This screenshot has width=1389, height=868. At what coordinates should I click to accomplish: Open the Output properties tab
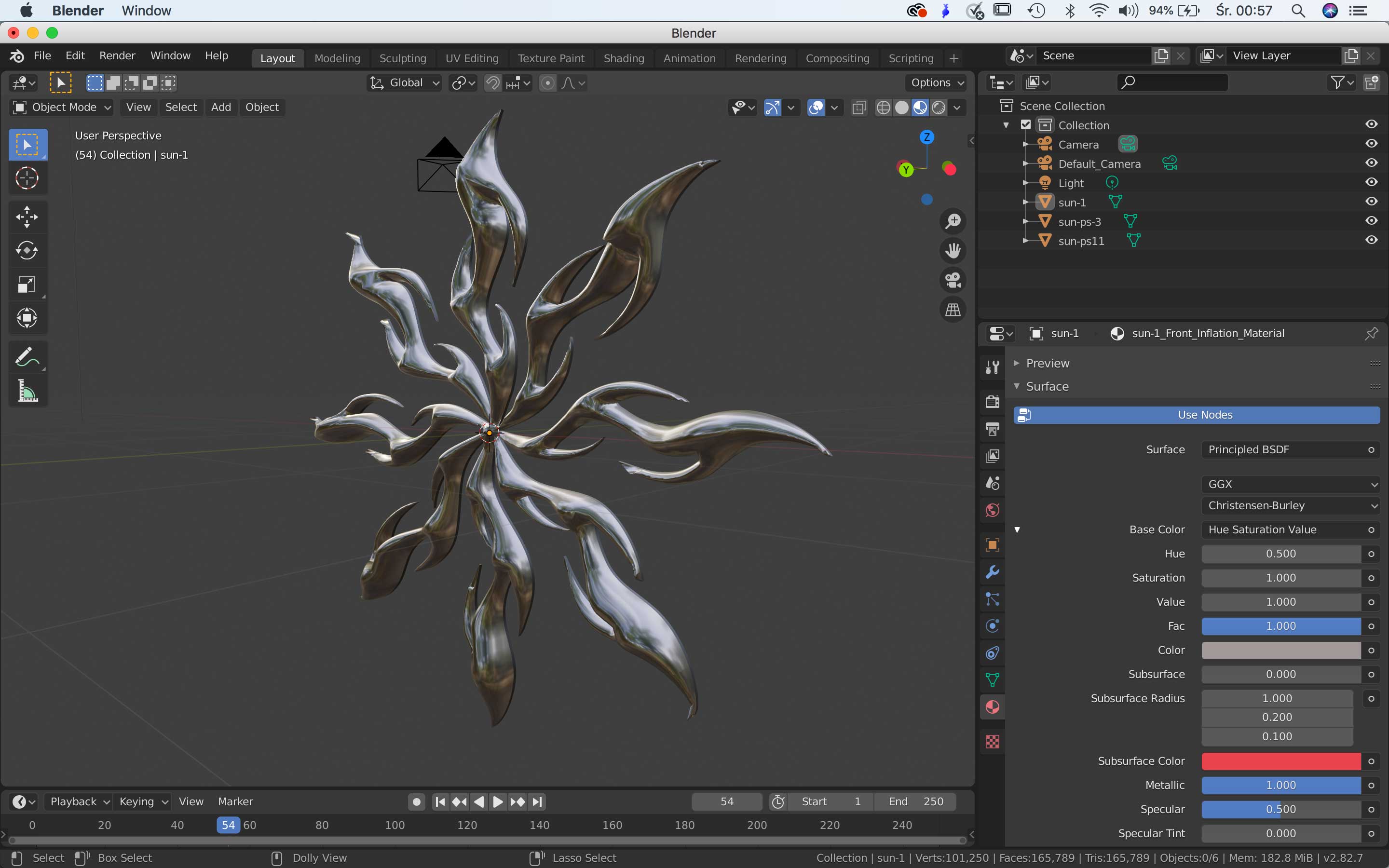(x=993, y=429)
